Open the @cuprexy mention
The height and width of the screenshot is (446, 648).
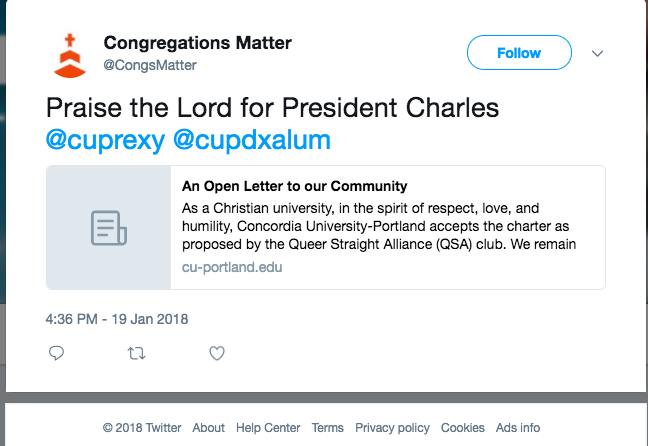click(x=105, y=140)
